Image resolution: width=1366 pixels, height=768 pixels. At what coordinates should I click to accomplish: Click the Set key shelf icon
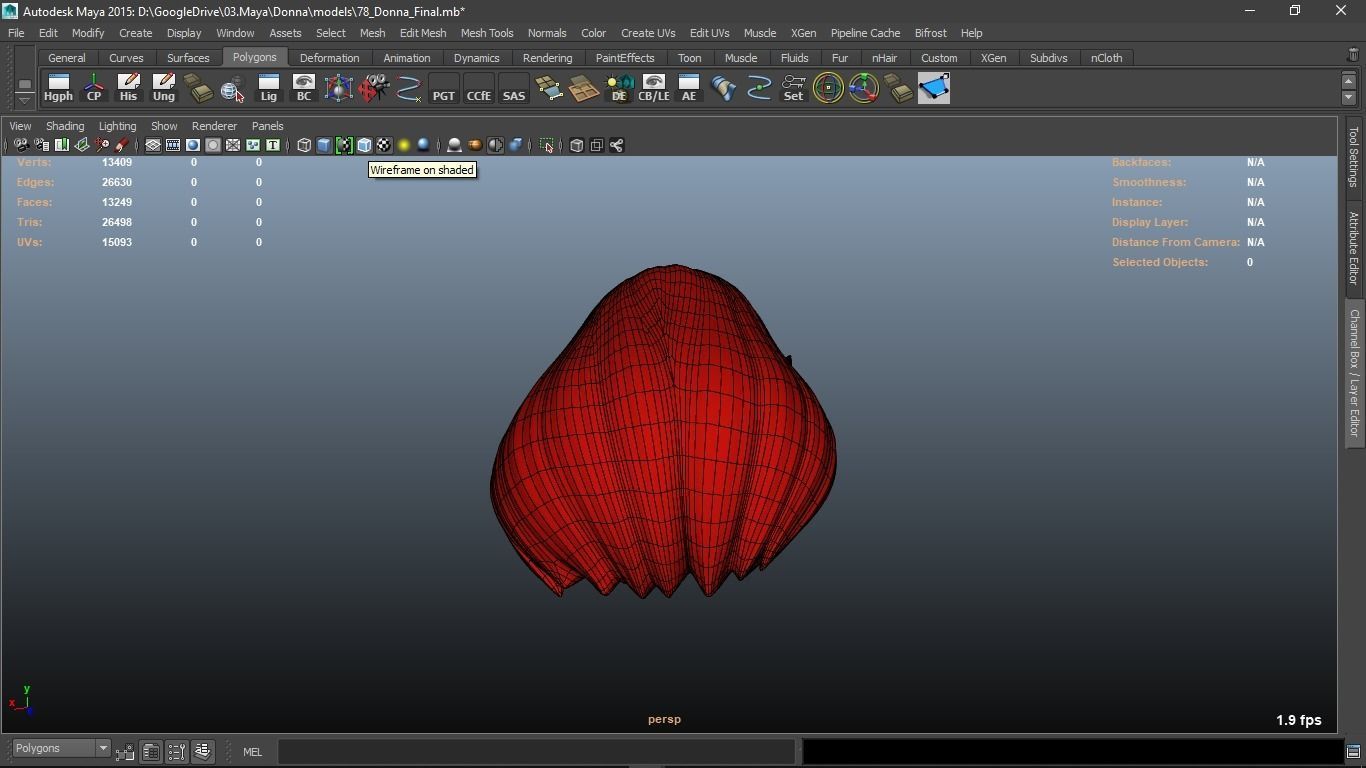[793, 88]
